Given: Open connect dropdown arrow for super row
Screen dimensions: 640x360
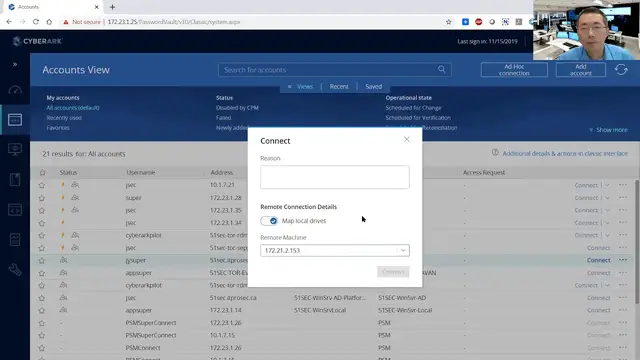Looking at the screenshot, I should (x=607, y=198).
